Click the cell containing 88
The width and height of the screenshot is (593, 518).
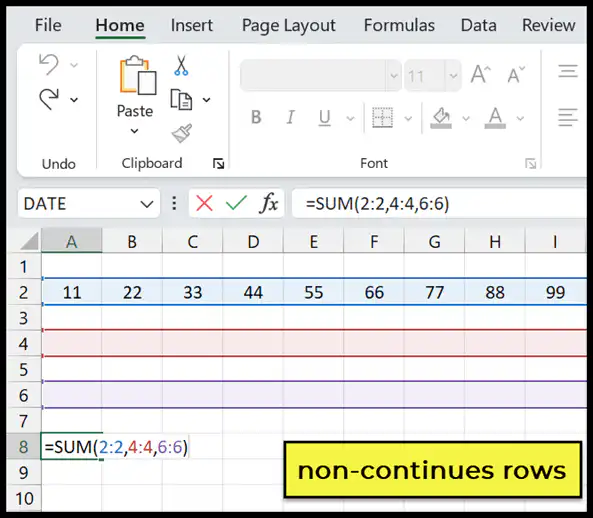tap(495, 292)
